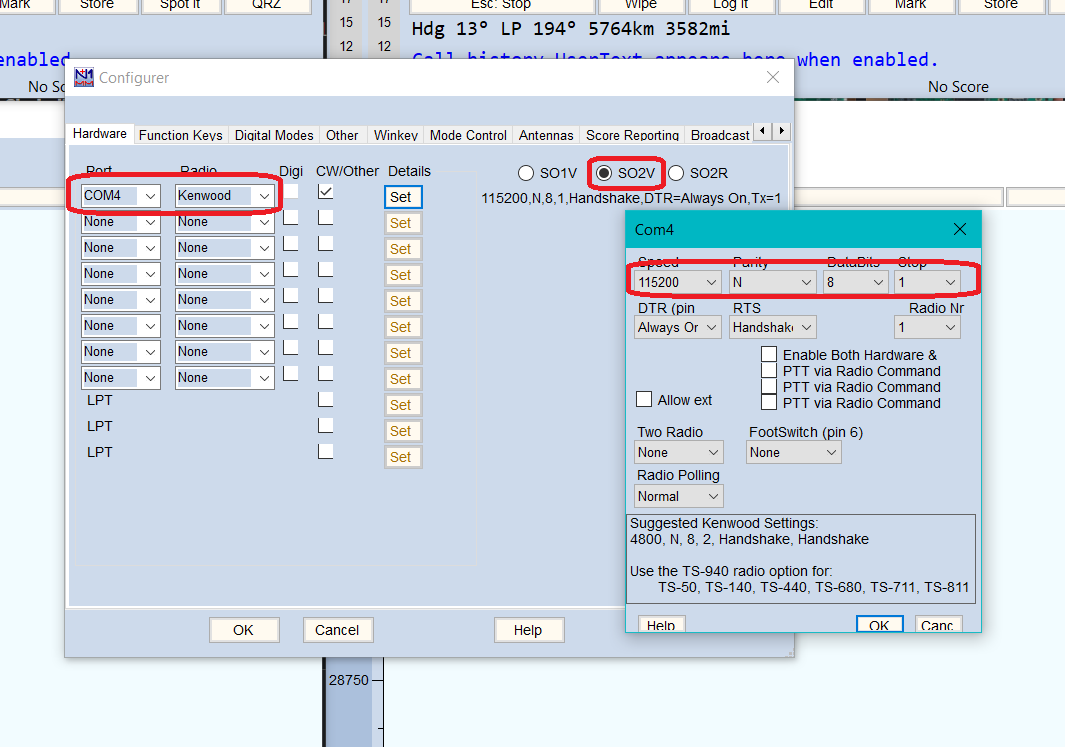Click OK in the Configurer dialog

pos(243,630)
